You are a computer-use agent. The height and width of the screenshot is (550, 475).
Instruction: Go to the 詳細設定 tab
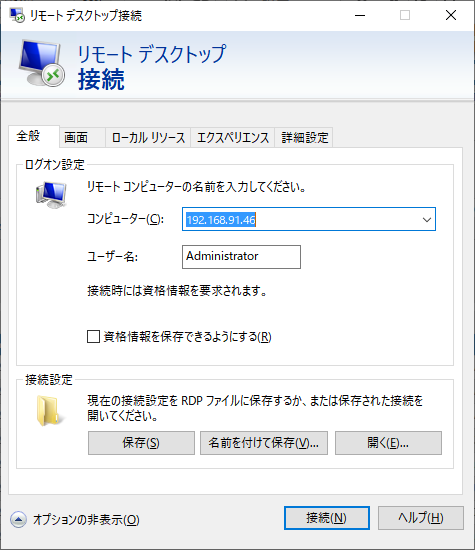point(305,138)
